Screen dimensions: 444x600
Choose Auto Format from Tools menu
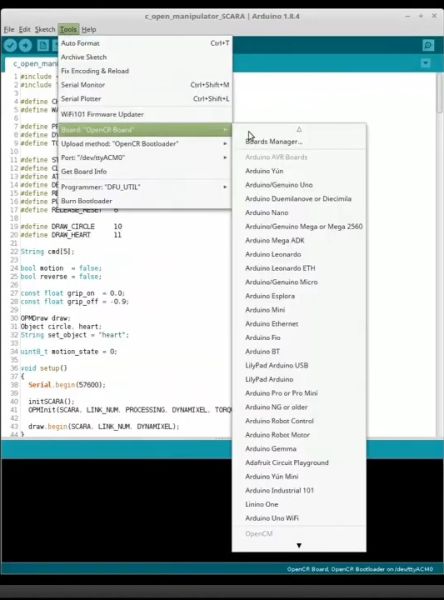(x=145, y=43)
